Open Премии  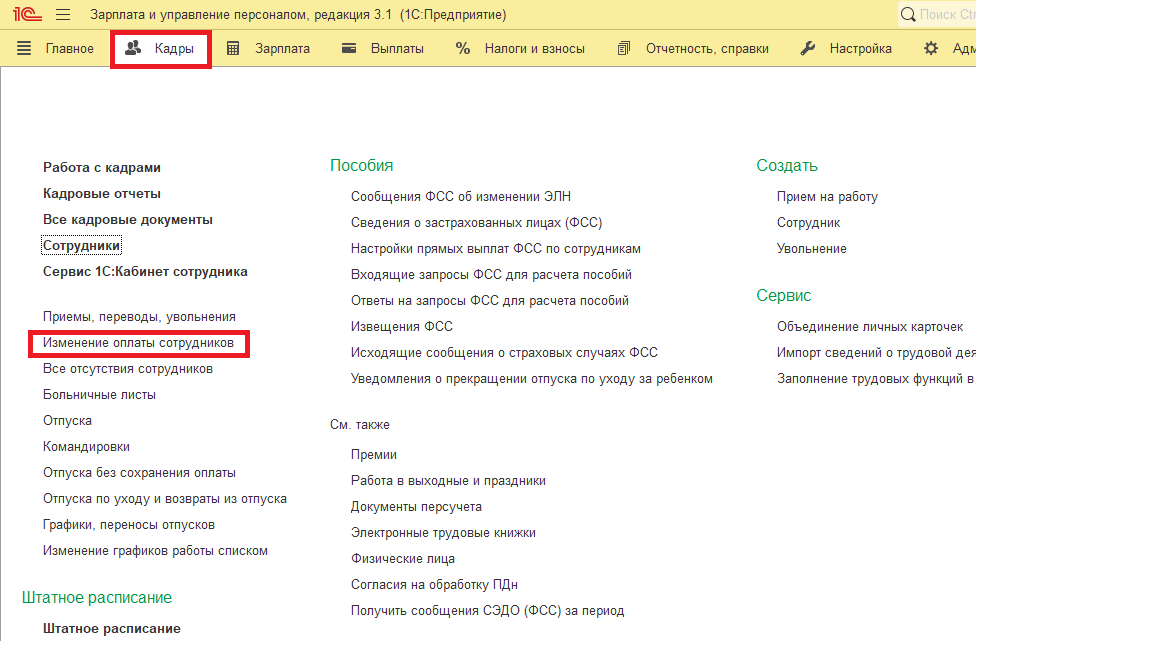(374, 455)
